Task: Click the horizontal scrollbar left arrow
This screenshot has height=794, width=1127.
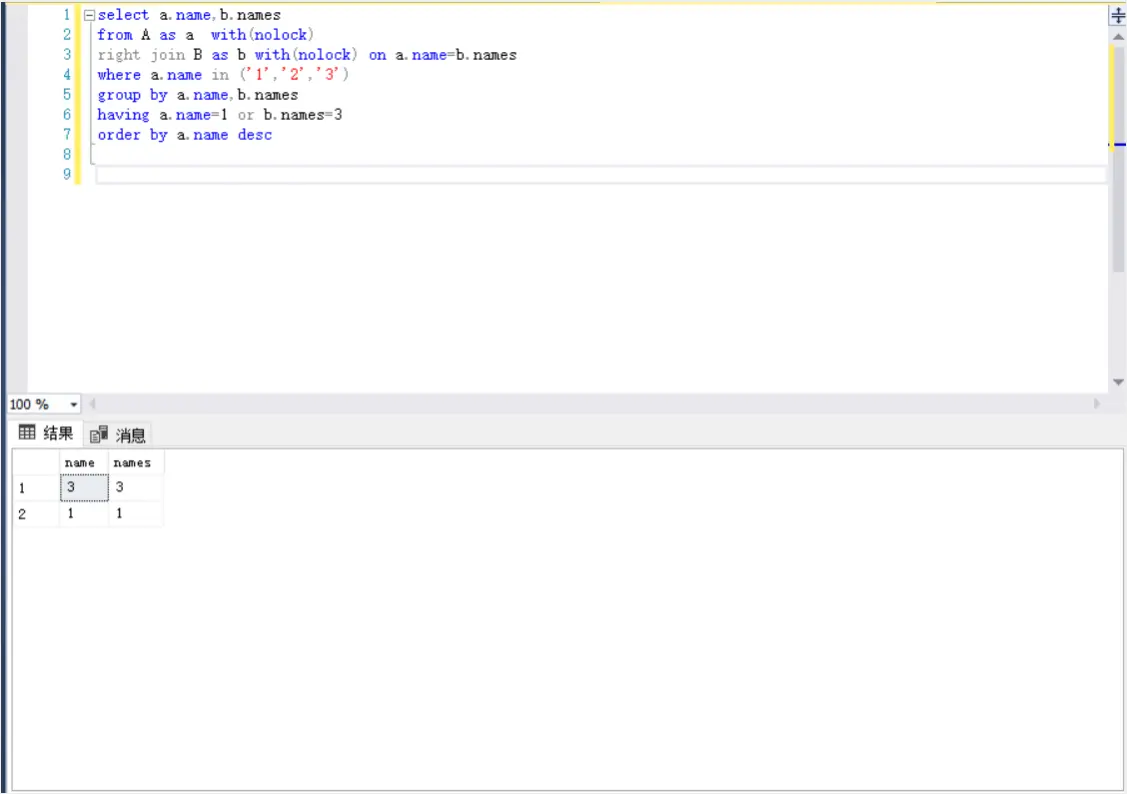Action: 92,404
